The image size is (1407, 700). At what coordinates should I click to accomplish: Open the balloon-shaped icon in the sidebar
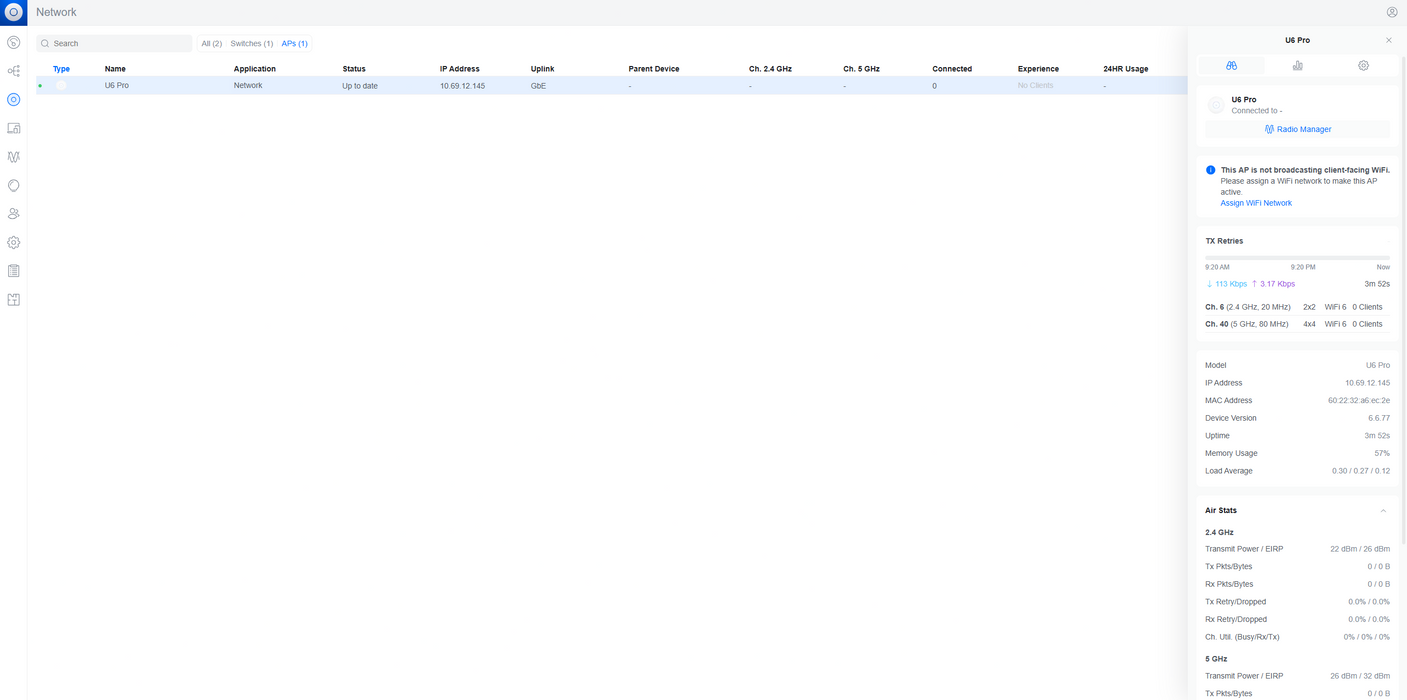pos(13,185)
